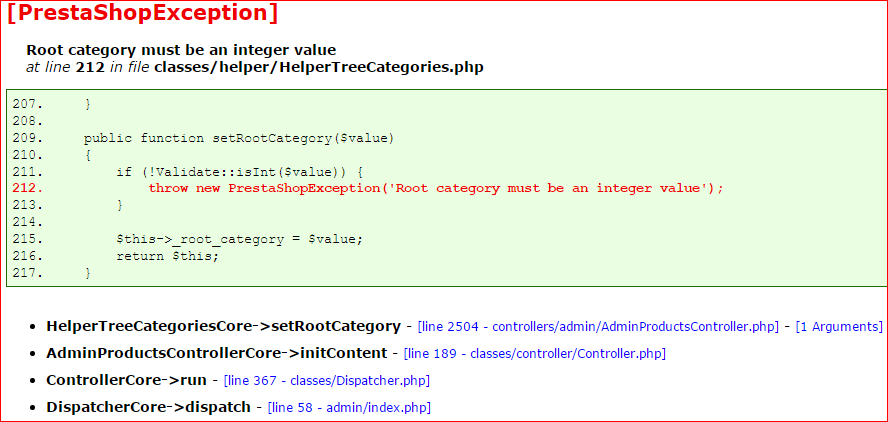Click 'Root category must be an integer value' message

click(x=181, y=50)
